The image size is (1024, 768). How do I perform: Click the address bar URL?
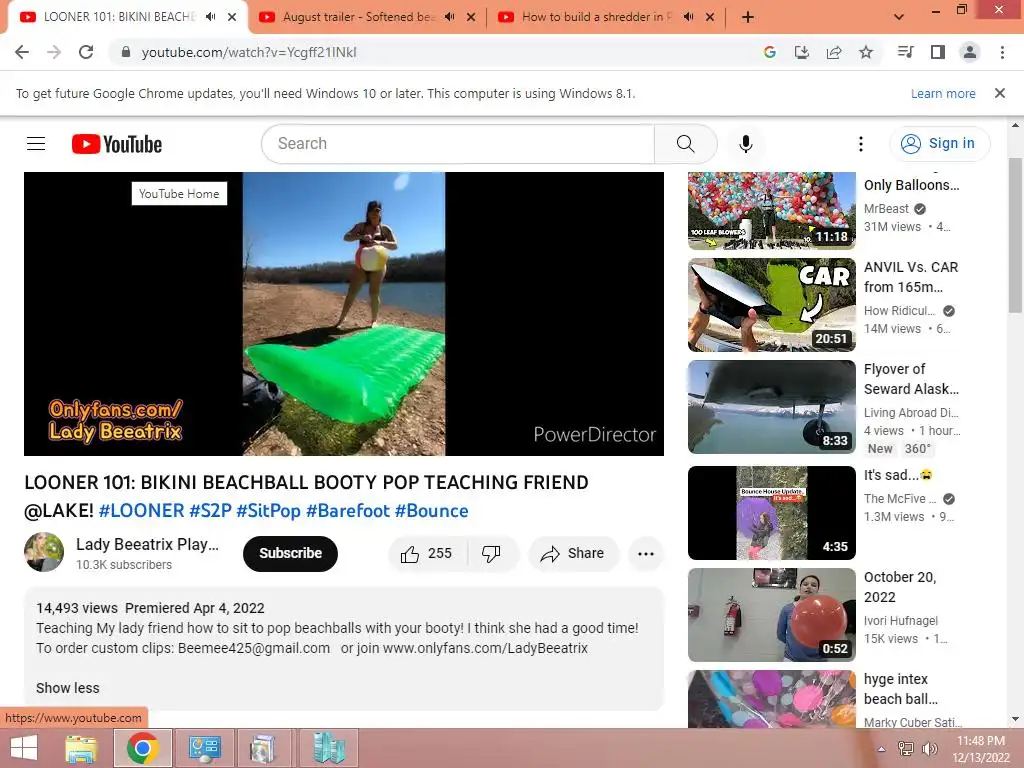click(249, 52)
